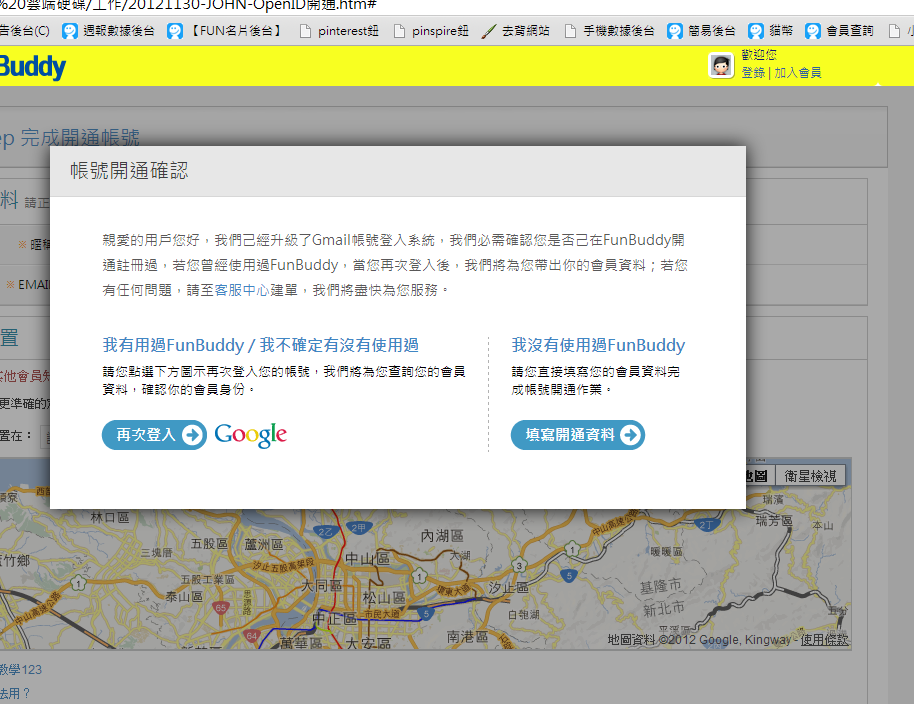Click the 登錄 login link
Image resolution: width=914 pixels, height=704 pixels.
[753, 73]
